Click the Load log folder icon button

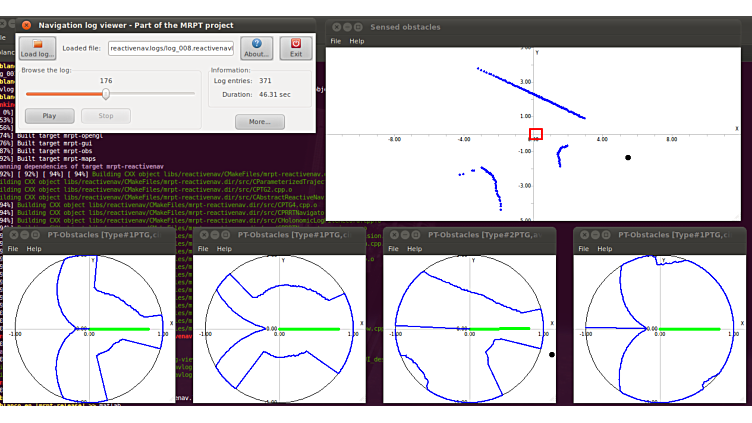38,48
